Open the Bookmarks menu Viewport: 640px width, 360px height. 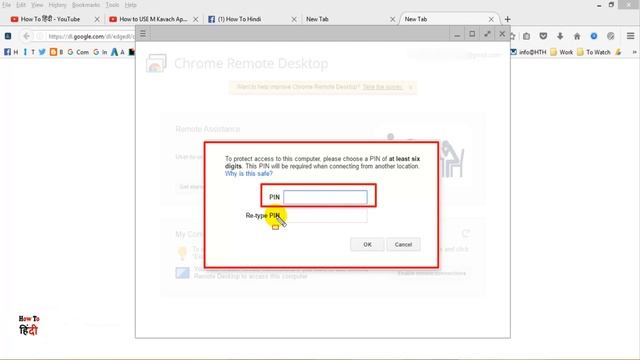(86, 5)
